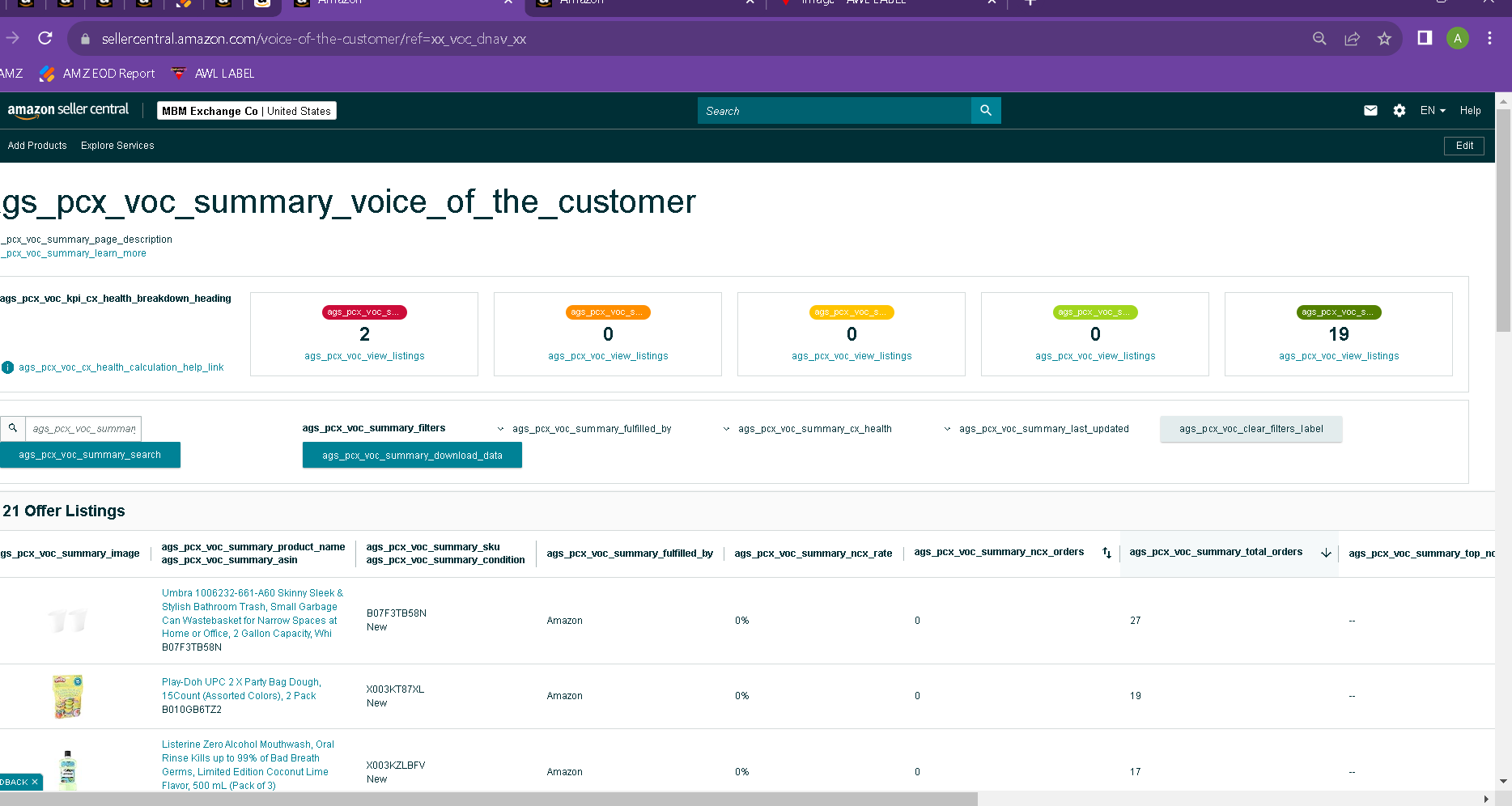Click the browser address bar URL
The height and width of the screenshot is (806, 1512).
pyautogui.click(x=314, y=39)
